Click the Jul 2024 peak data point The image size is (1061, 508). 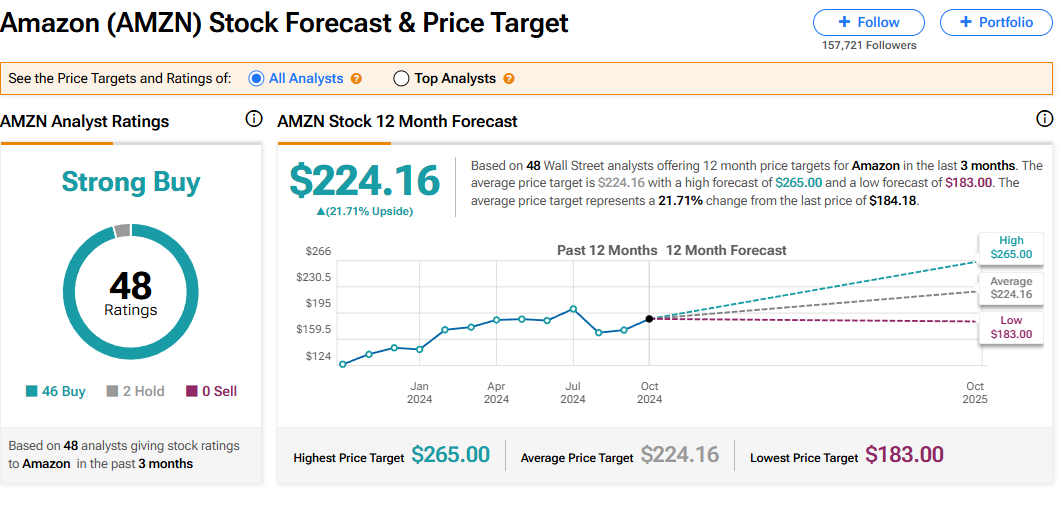[573, 309]
